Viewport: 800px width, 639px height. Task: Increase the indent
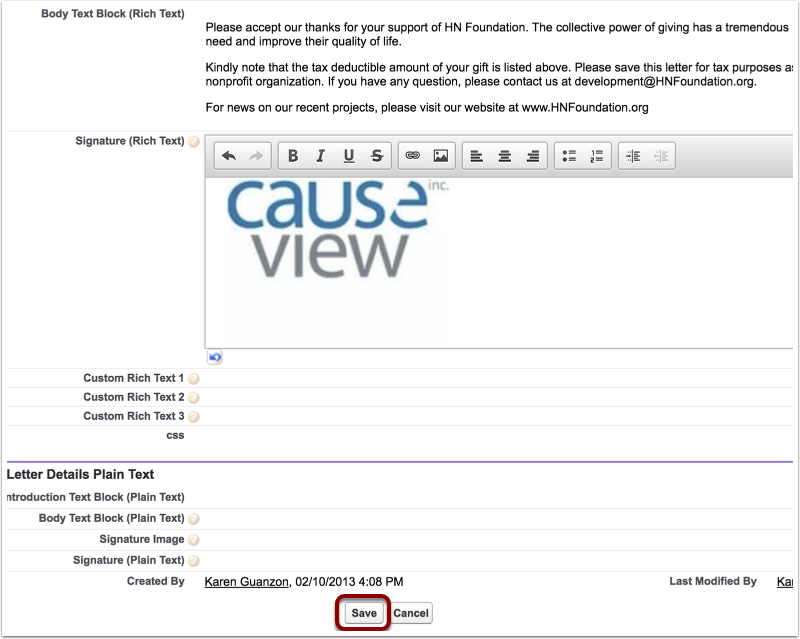(x=633, y=156)
